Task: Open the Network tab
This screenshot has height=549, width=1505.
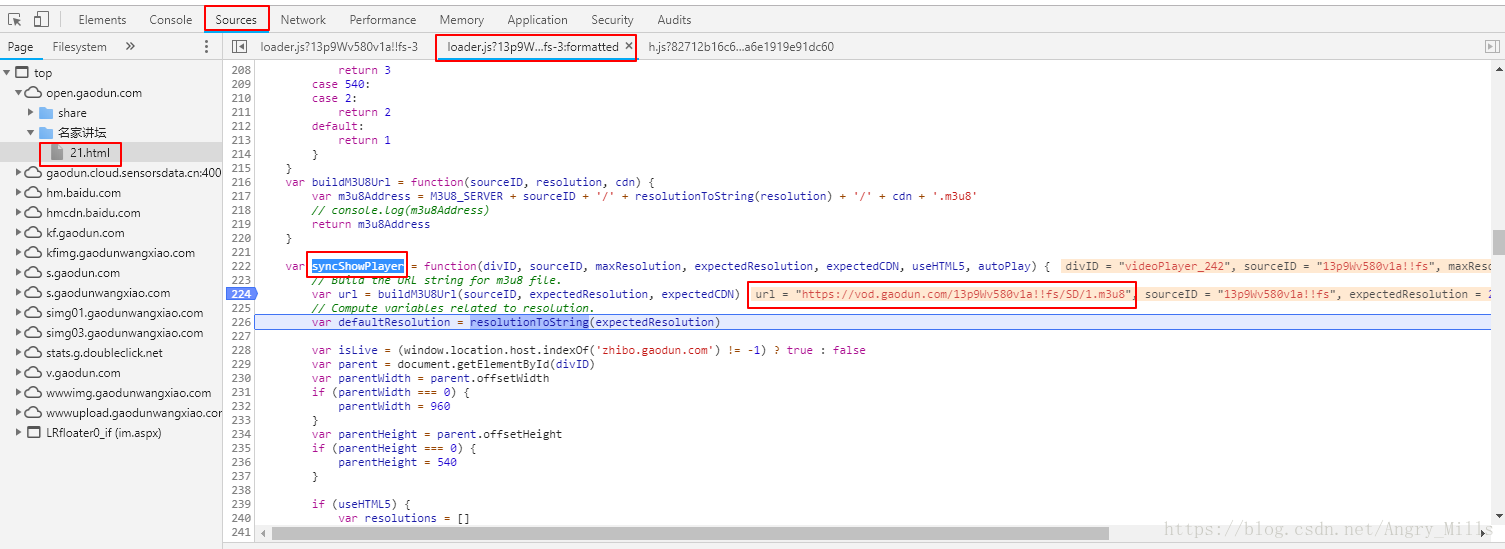Action: pyautogui.click(x=303, y=19)
